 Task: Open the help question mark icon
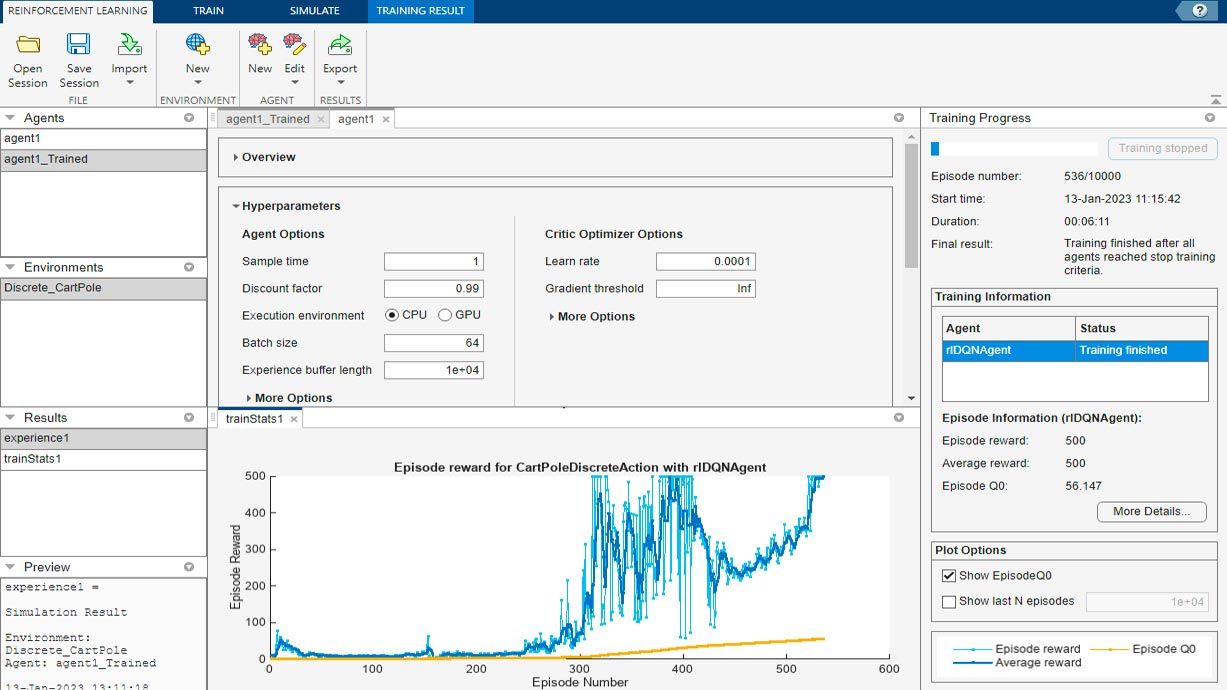(x=1199, y=10)
